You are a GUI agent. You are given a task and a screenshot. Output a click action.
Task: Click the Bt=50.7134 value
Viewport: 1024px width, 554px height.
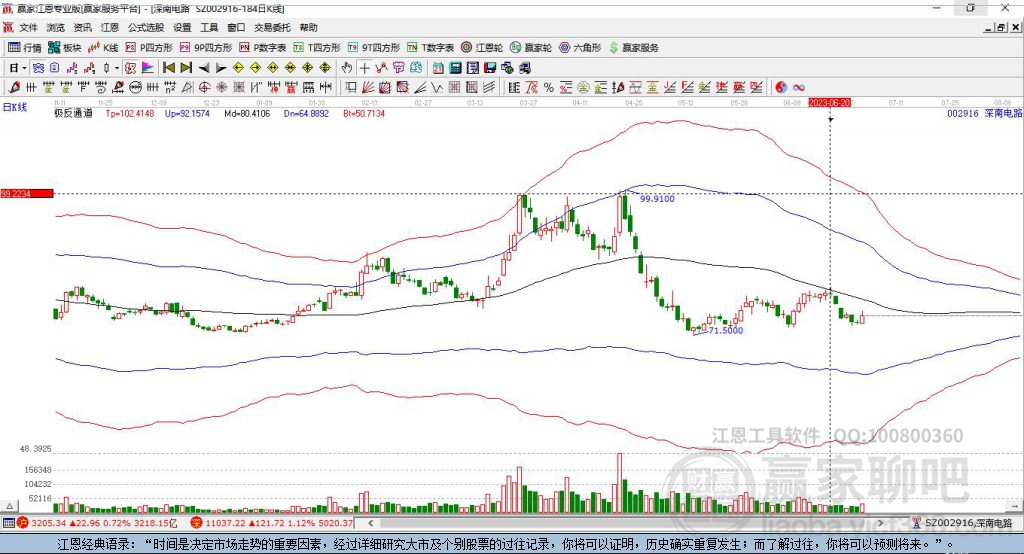coord(364,114)
